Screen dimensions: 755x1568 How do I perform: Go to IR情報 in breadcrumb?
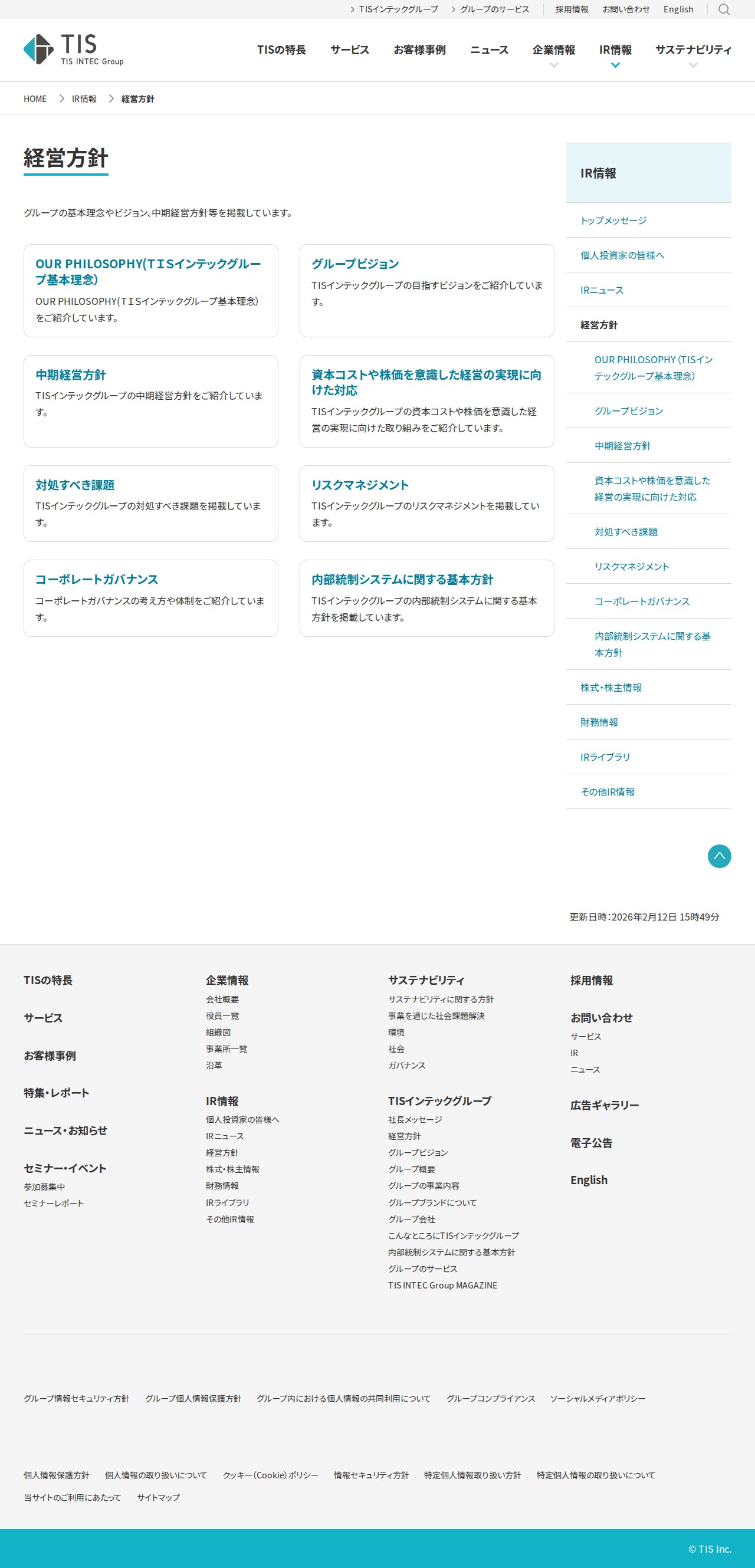pyautogui.click(x=84, y=98)
